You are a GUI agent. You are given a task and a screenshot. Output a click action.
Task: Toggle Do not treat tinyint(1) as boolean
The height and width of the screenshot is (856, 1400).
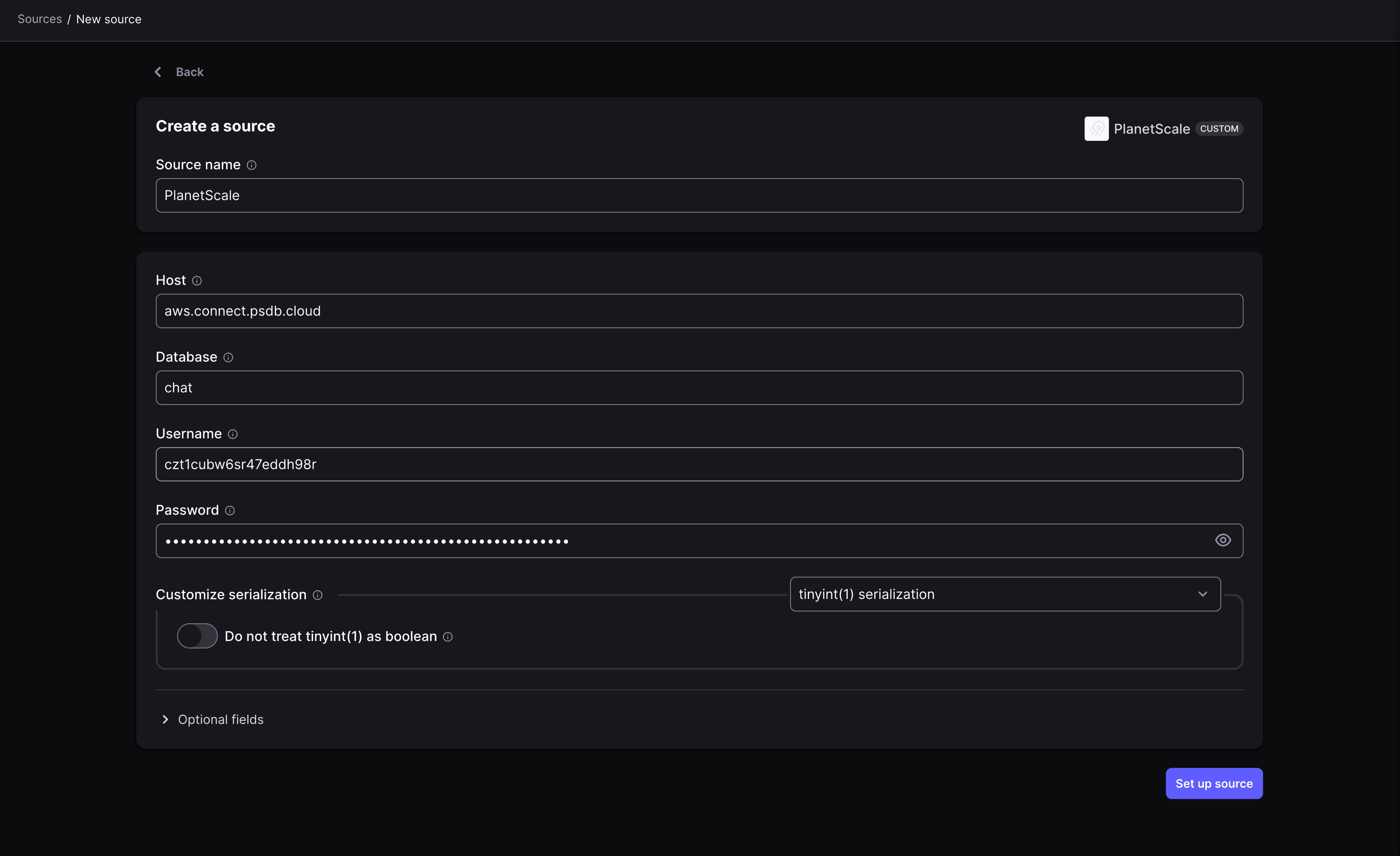[x=197, y=635]
